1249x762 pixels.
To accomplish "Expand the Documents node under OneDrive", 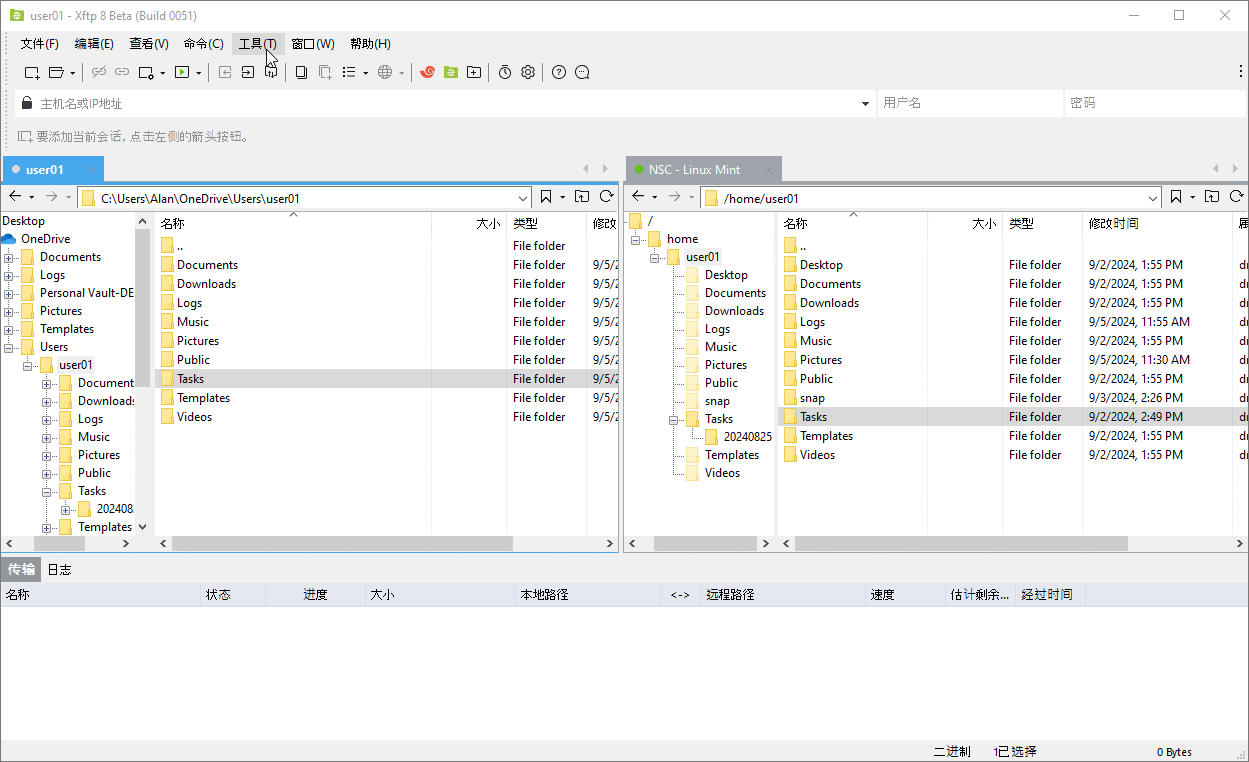I will coord(9,257).
